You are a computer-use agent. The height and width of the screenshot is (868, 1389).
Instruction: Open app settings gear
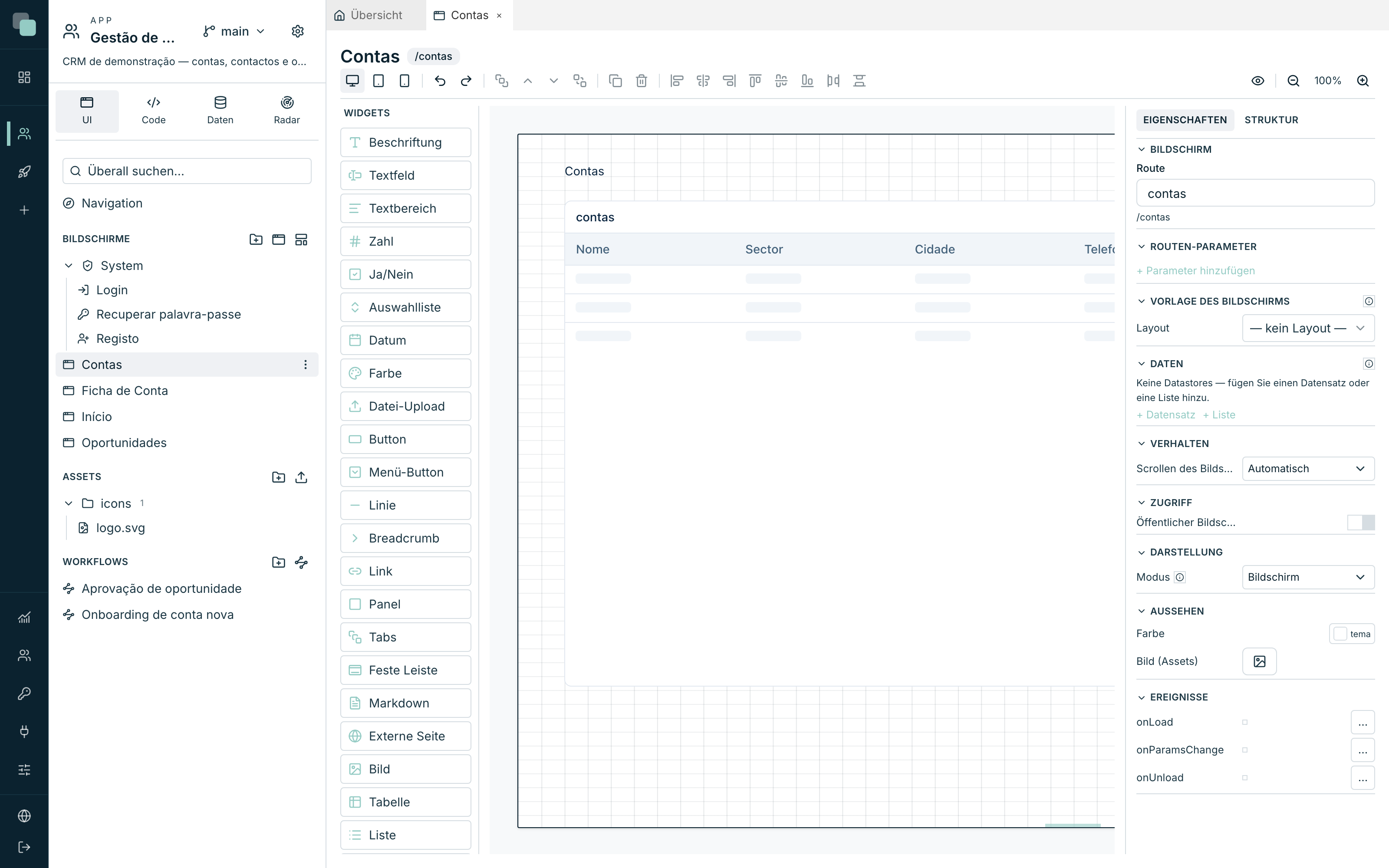(x=297, y=31)
